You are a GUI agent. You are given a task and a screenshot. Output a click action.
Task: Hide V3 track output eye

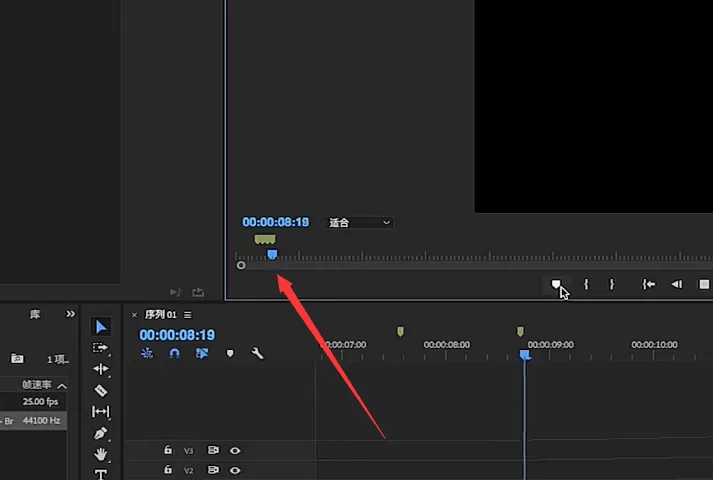235,450
